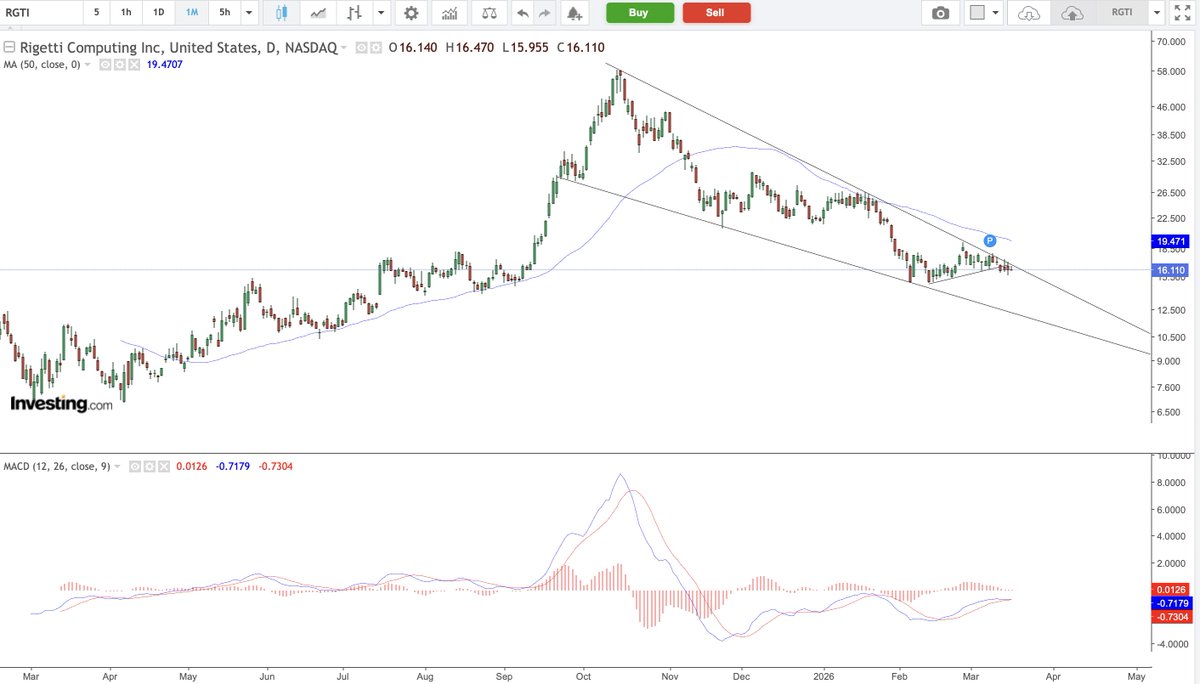
Task: Hide the MA 50 indicator eye icon
Action: click(x=104, y=64)
